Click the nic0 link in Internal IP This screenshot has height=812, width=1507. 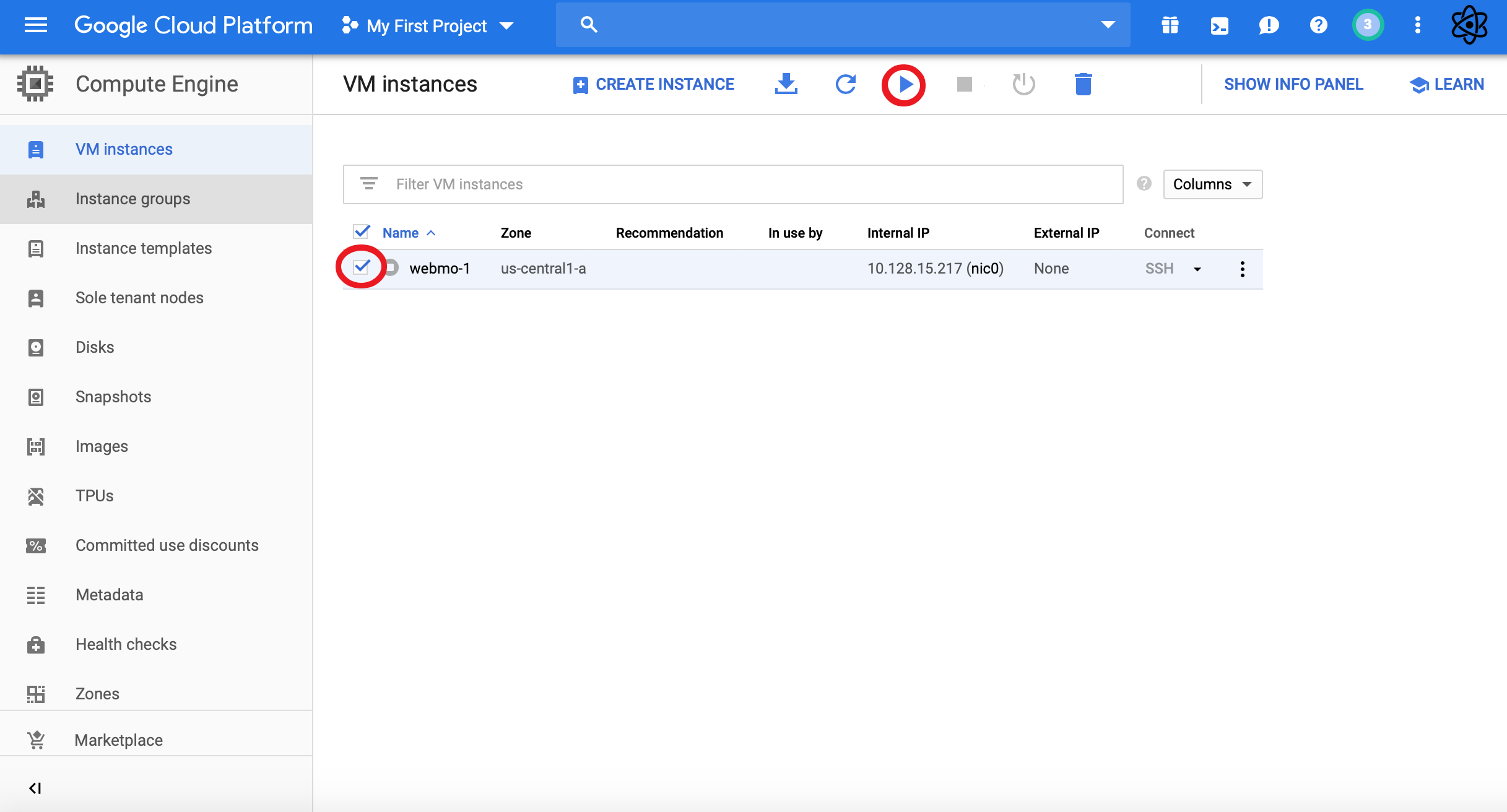985,269
